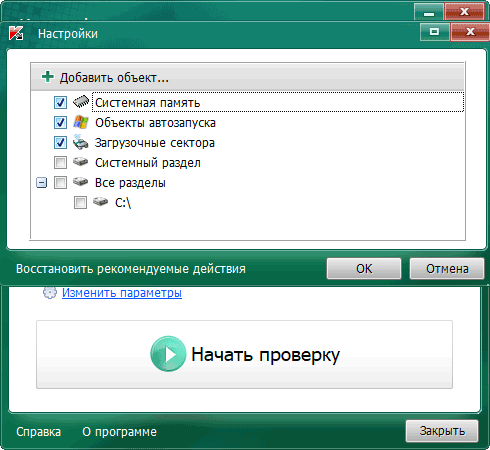Click the disk icon next to Все разделы
This screenshot has width=490, height=450.
[x=81, y=182]
